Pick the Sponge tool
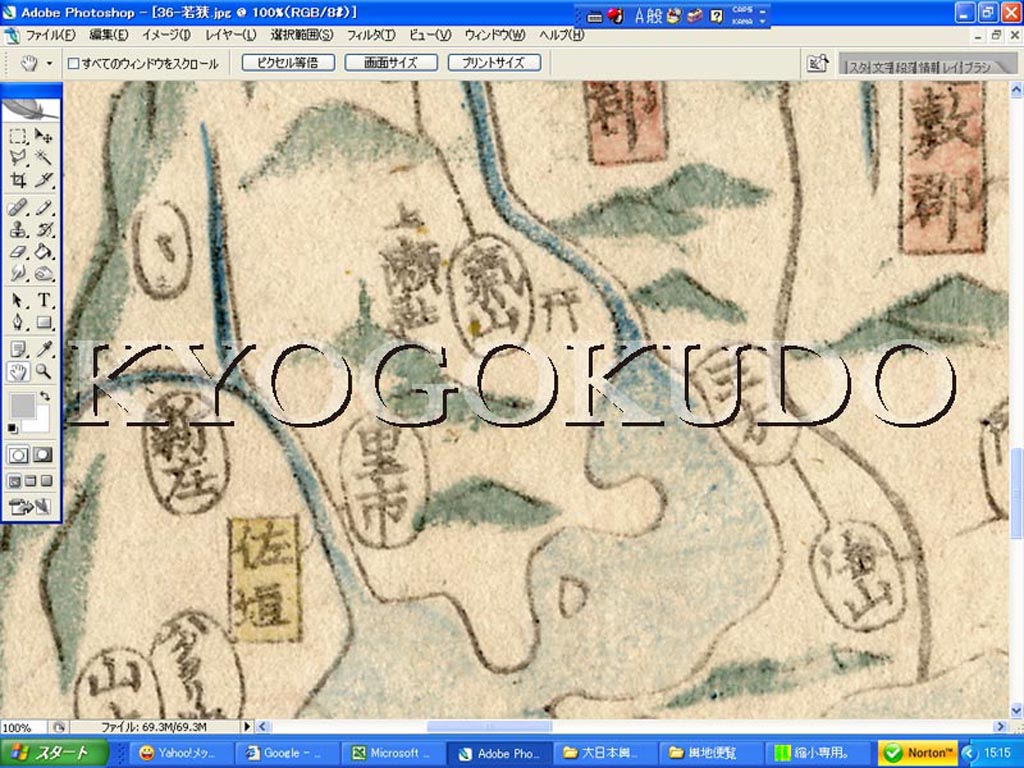 coord(43,273)
